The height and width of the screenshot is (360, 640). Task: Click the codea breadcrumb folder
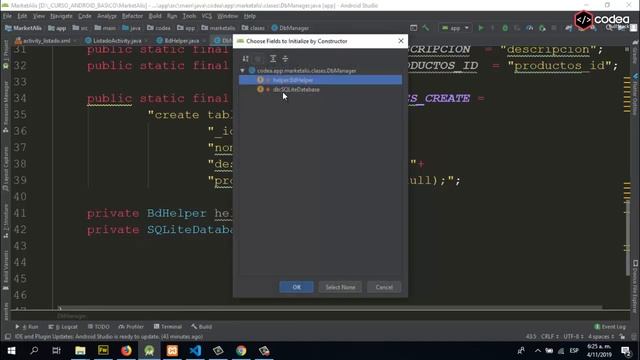159,28
